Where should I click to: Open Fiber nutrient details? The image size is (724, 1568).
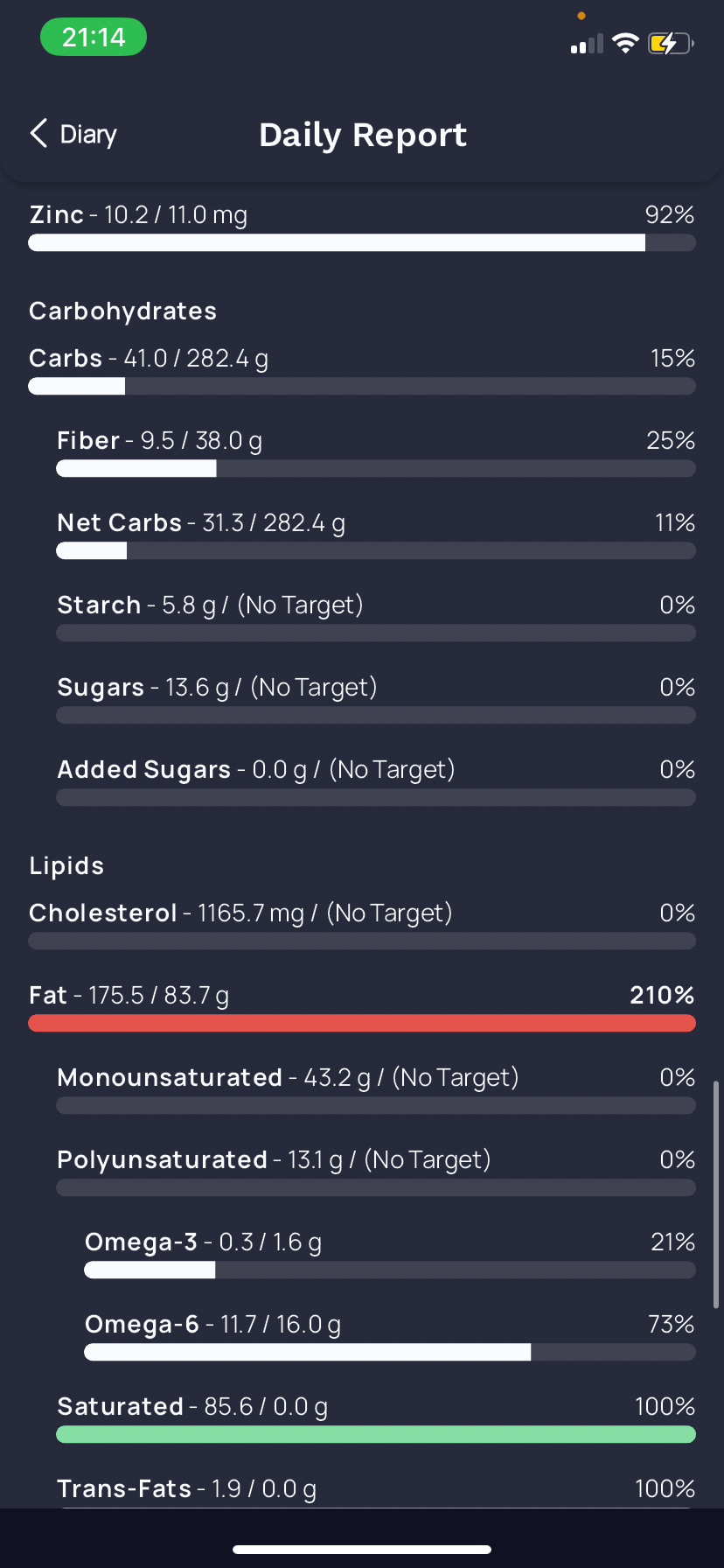point(376,452)
